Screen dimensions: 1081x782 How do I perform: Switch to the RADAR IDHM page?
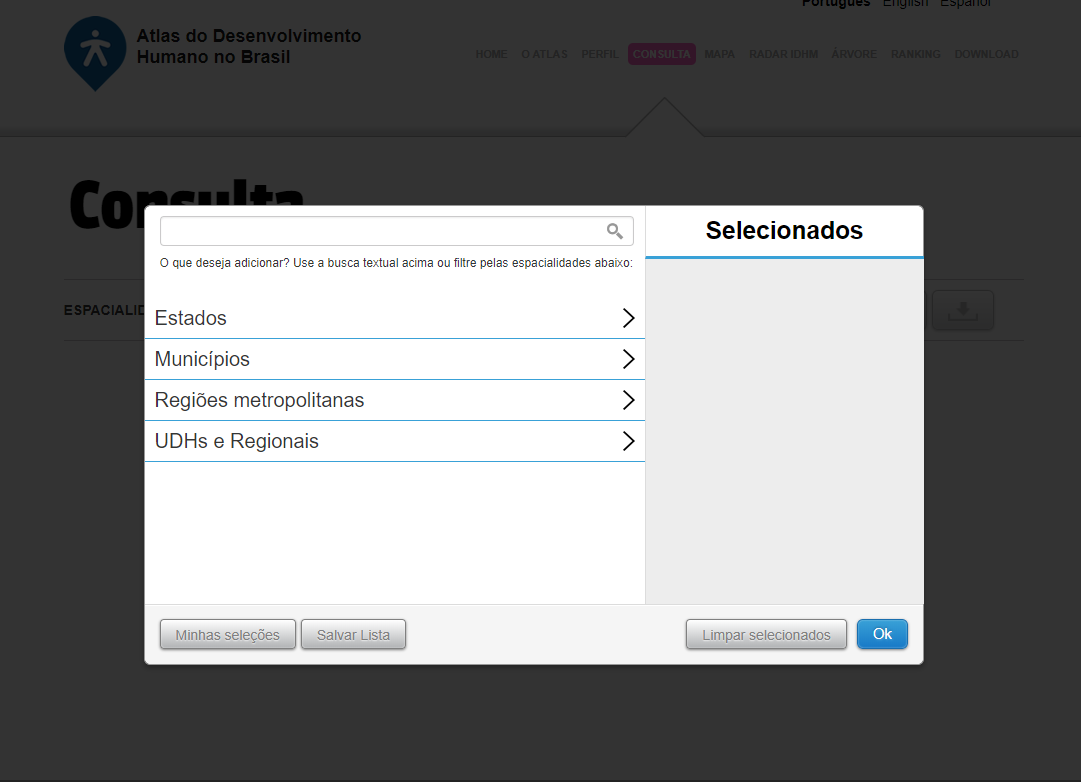point(783,54)
